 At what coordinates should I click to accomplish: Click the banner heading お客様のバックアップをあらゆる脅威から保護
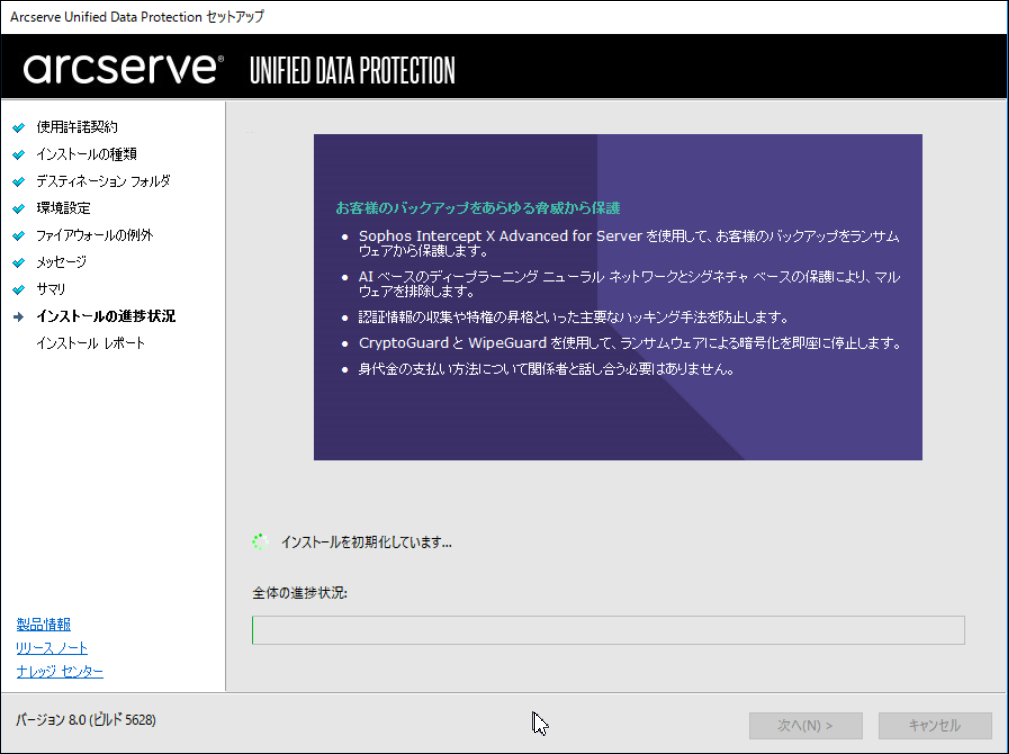click(477, 208)
